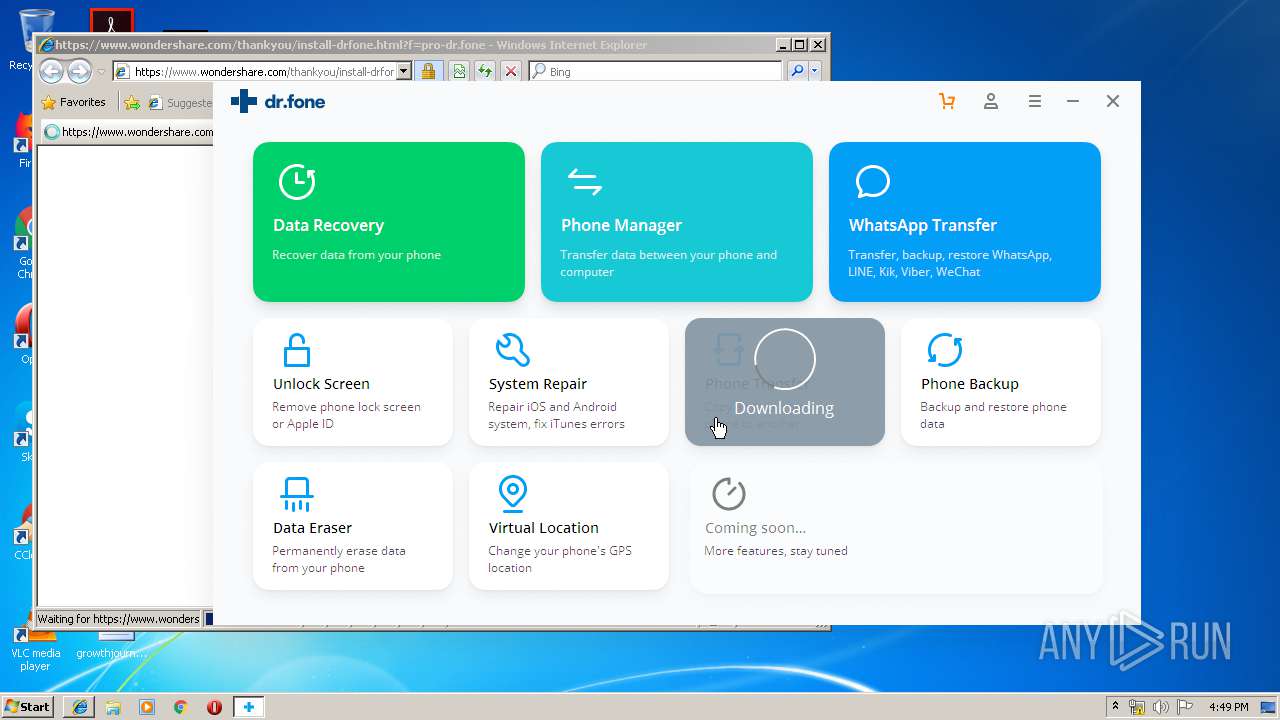This screenshot has width=1280, height=720.
Task: Expand the IE address bar dropdown
Action: (x=404, y=71)
